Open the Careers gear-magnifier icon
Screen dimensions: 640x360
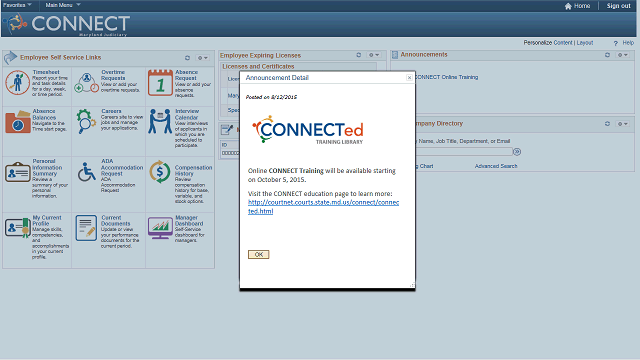(x=86, y=121)
